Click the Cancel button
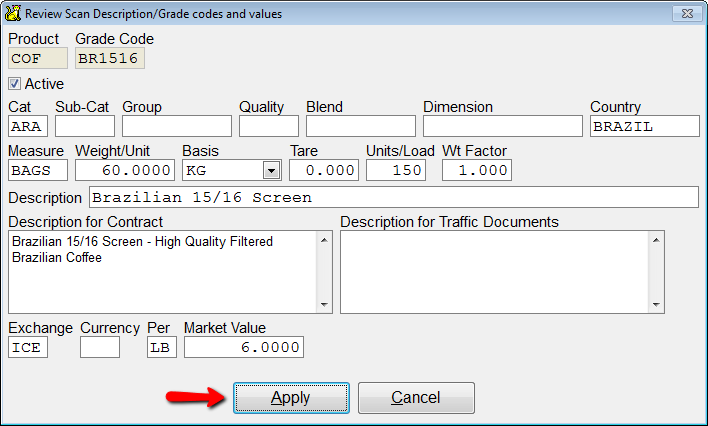Screen dimensions: 708x426 coord(416,398)
